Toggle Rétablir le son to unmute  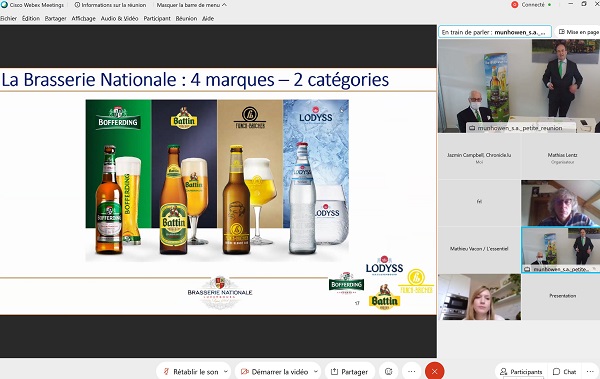pos(191,371)
